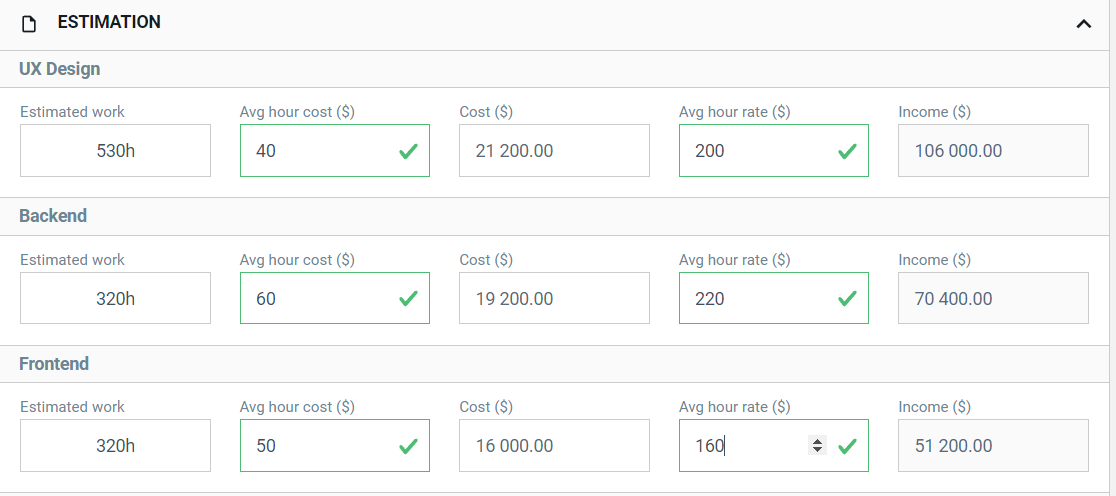Click the UX Design Income field 106 000.00
Screen dimensions: 1116x496
click(994, 151)
